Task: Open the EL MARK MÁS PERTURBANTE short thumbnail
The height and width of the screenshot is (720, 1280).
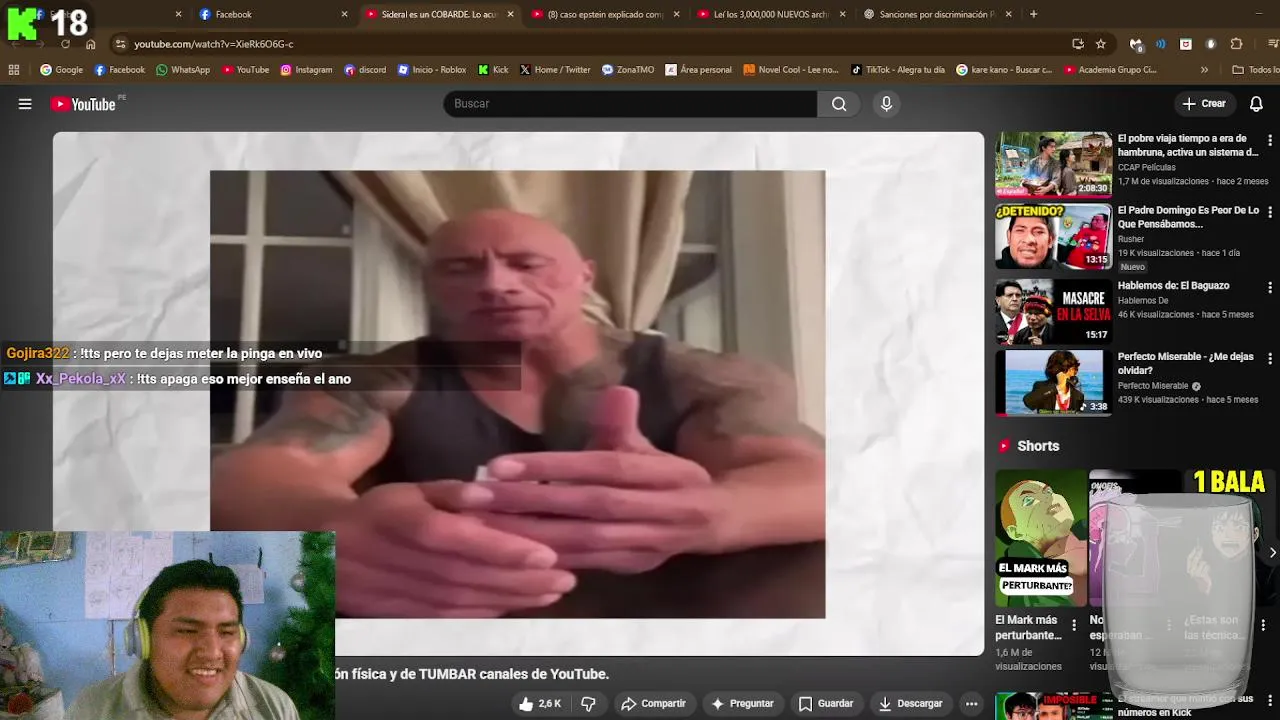Action: coord(1040,538)
